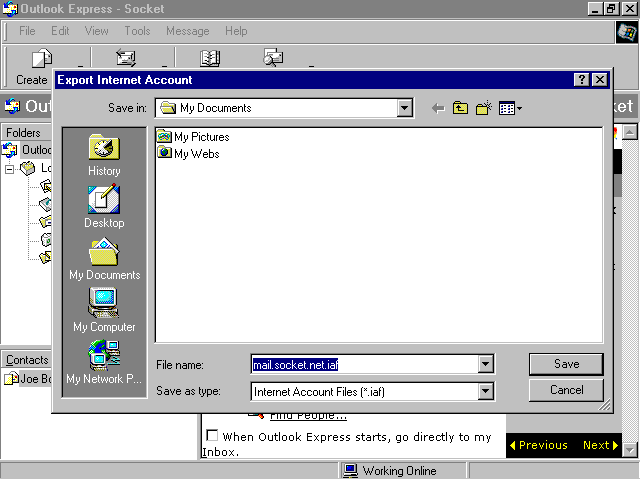Click the scroll down arrow in main pane
This screenshot has height=480, width=640.
[x=630, y=451]
